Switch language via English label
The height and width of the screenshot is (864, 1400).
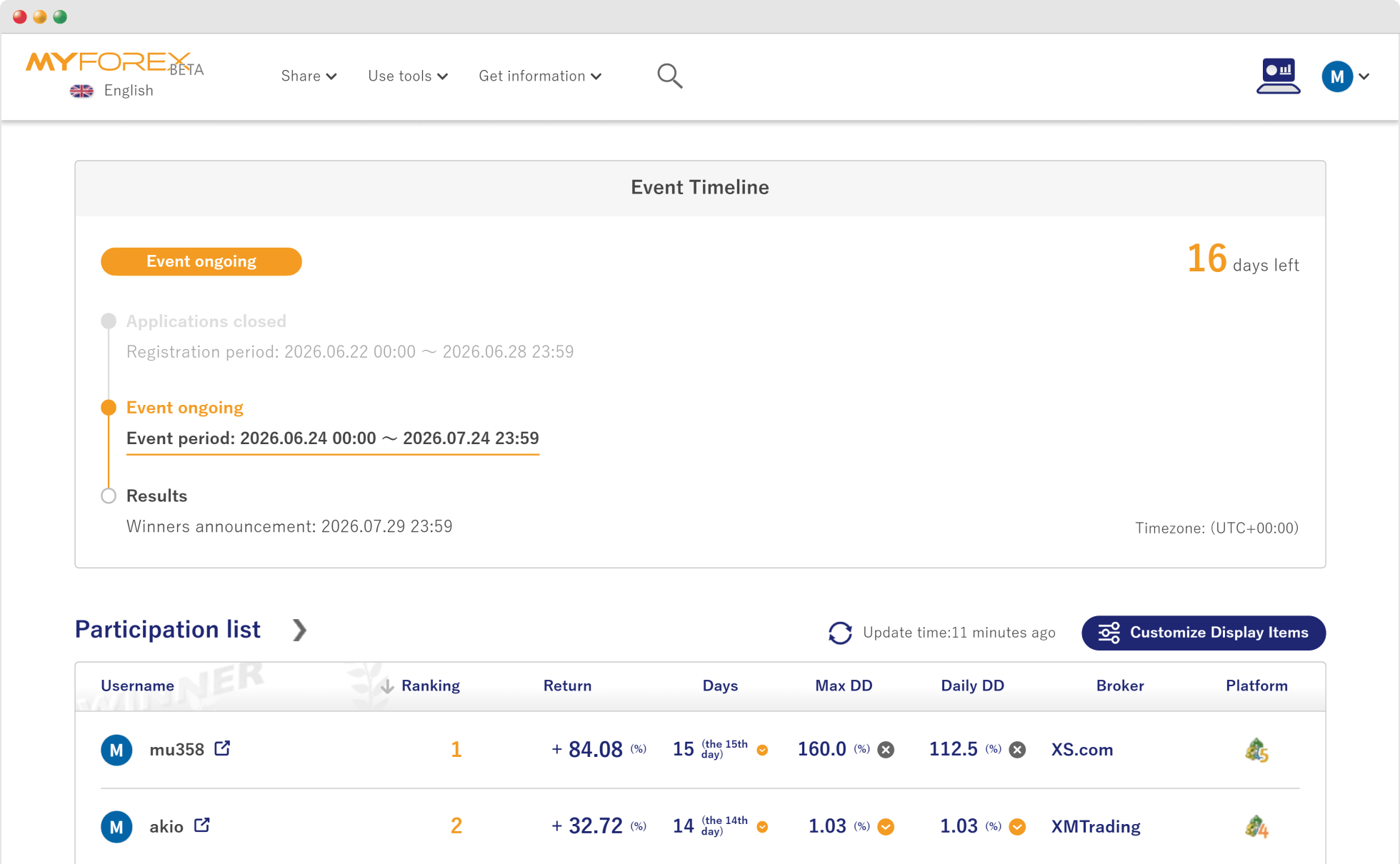(129, 91)
